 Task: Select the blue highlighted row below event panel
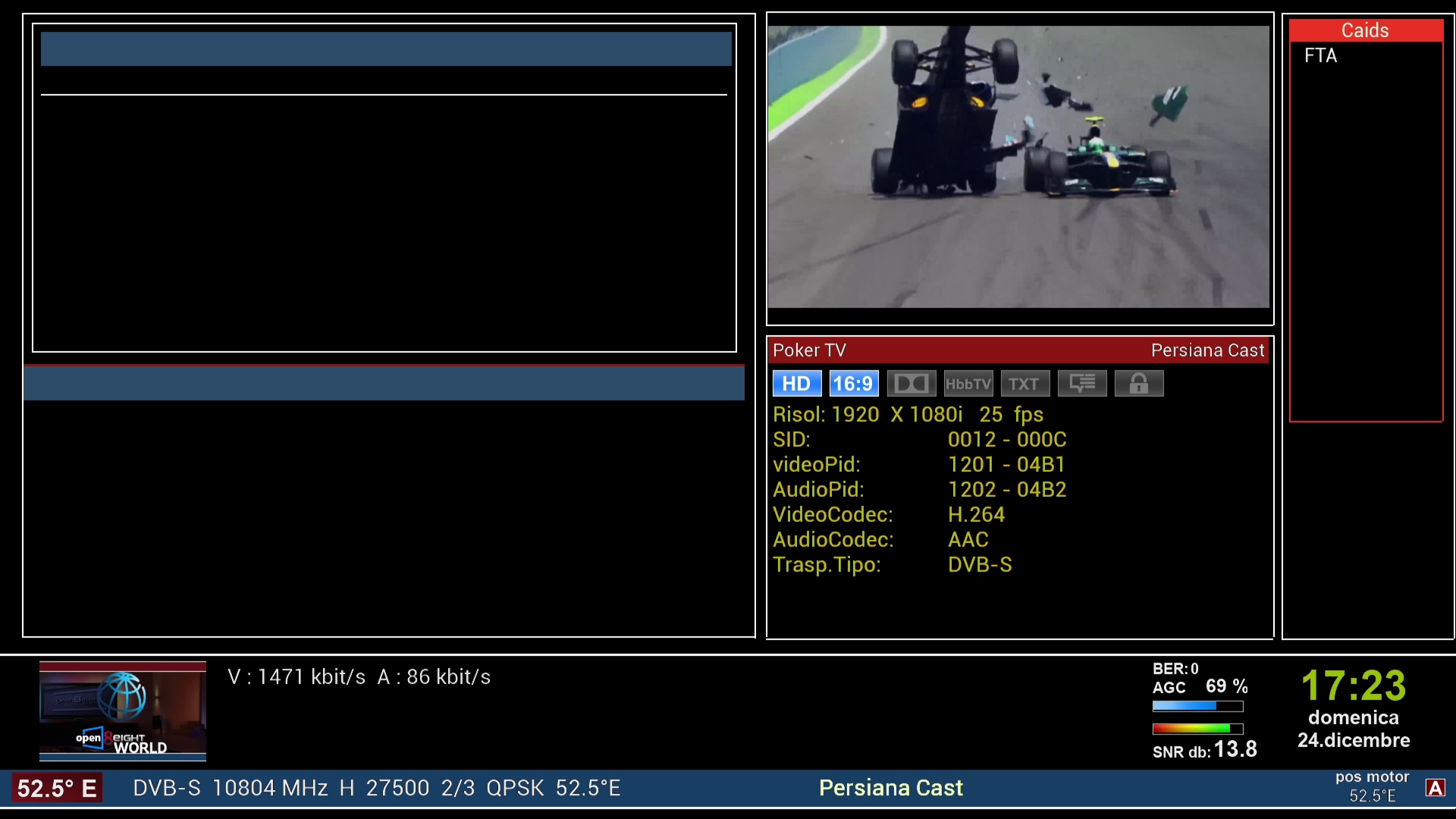[384, 384]
